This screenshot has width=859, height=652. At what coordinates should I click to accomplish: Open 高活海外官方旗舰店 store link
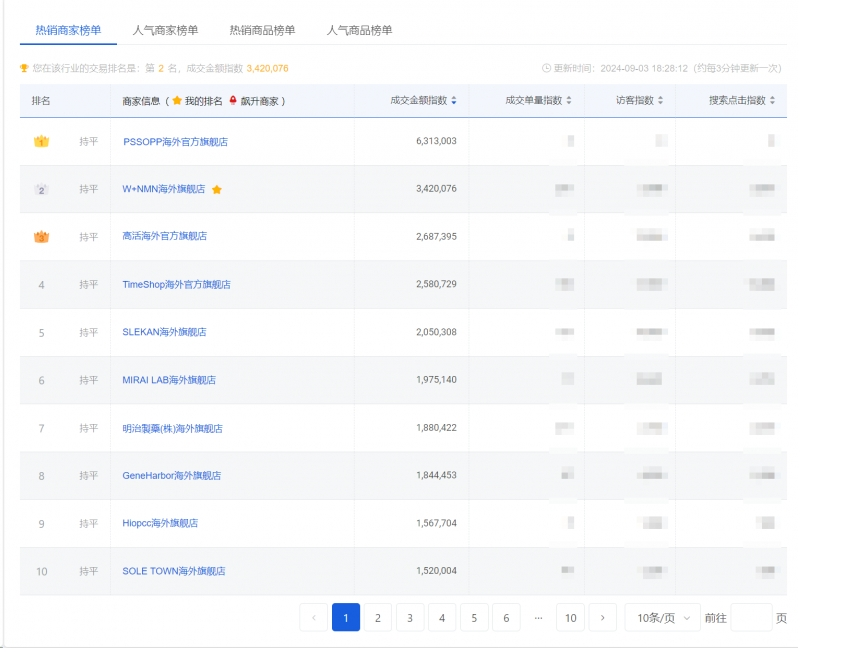coord(164,236)
